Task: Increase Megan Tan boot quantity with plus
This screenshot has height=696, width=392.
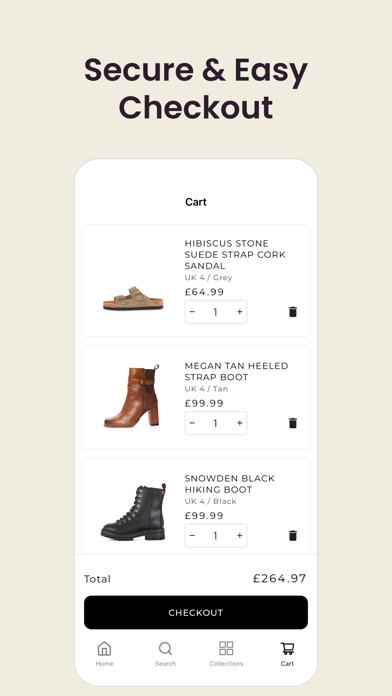Action: pyautogui.click(x=240, y=423)
